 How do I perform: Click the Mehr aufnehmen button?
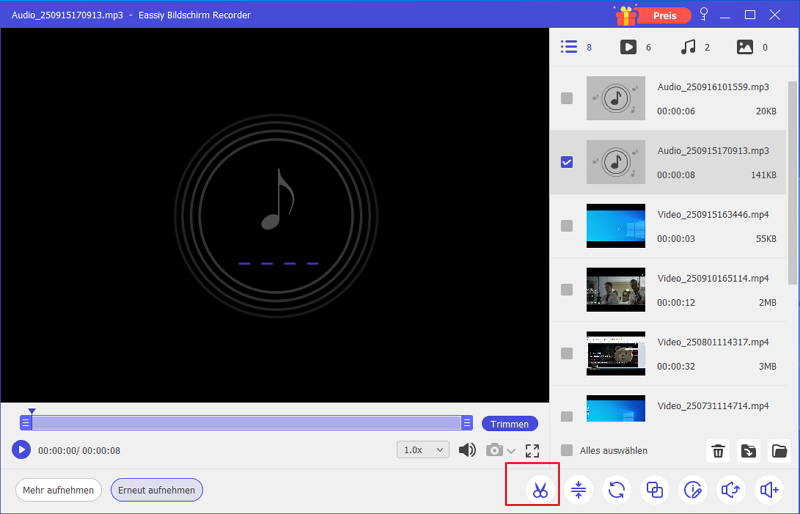point(59,490)
